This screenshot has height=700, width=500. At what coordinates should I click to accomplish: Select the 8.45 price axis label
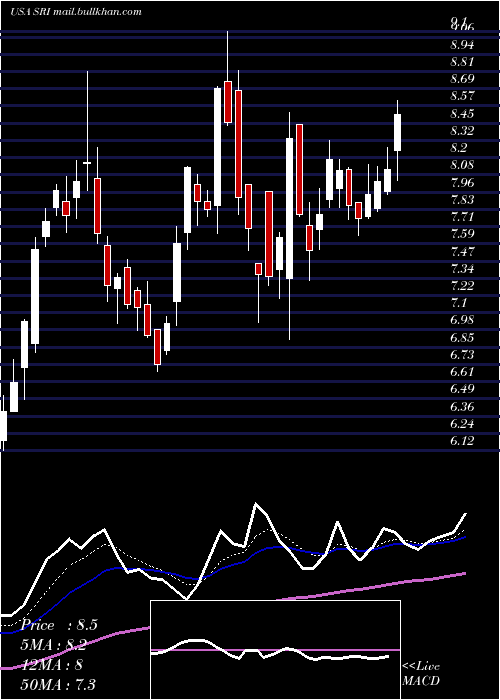462,113
